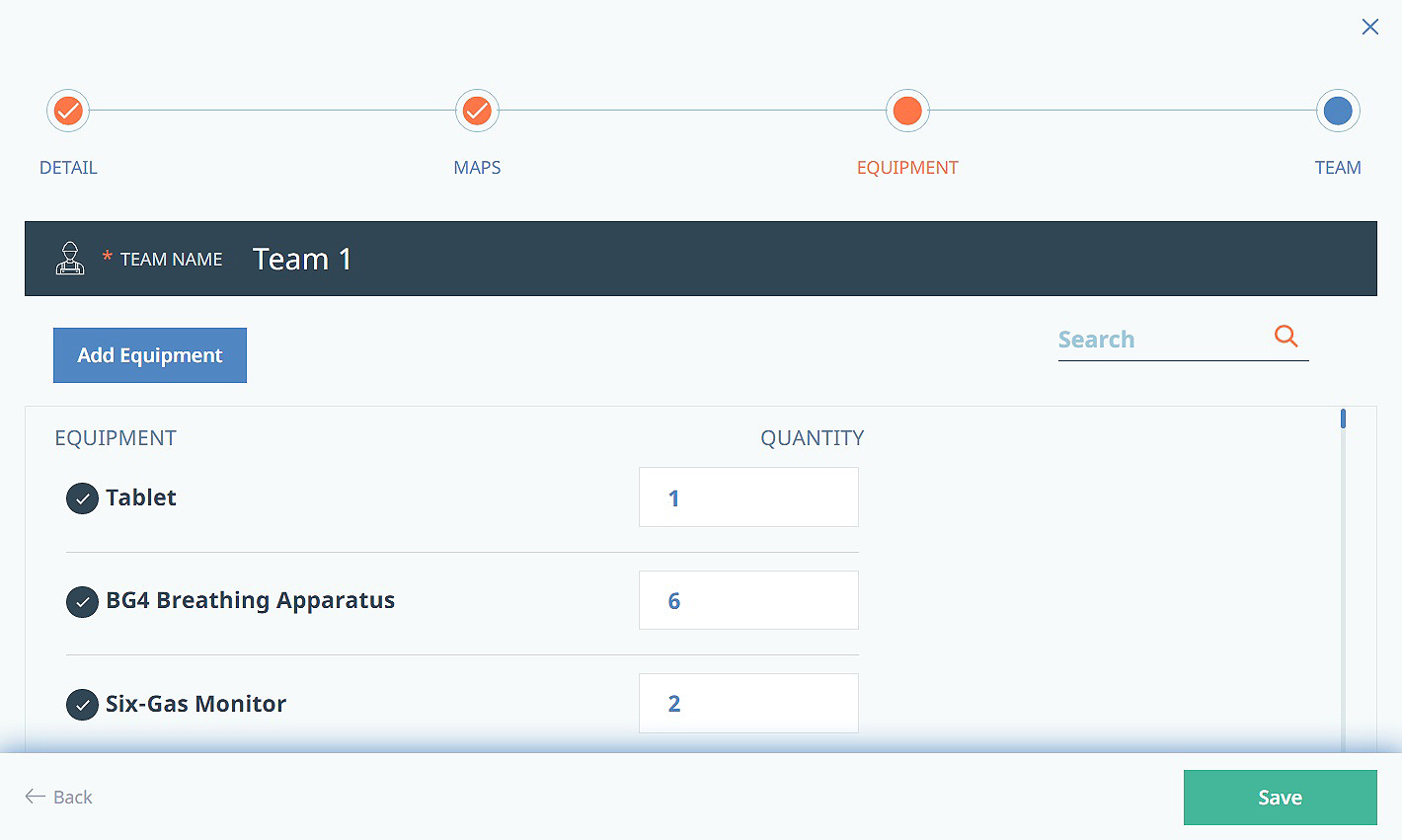Edit the Tablet quantity field

748,497
